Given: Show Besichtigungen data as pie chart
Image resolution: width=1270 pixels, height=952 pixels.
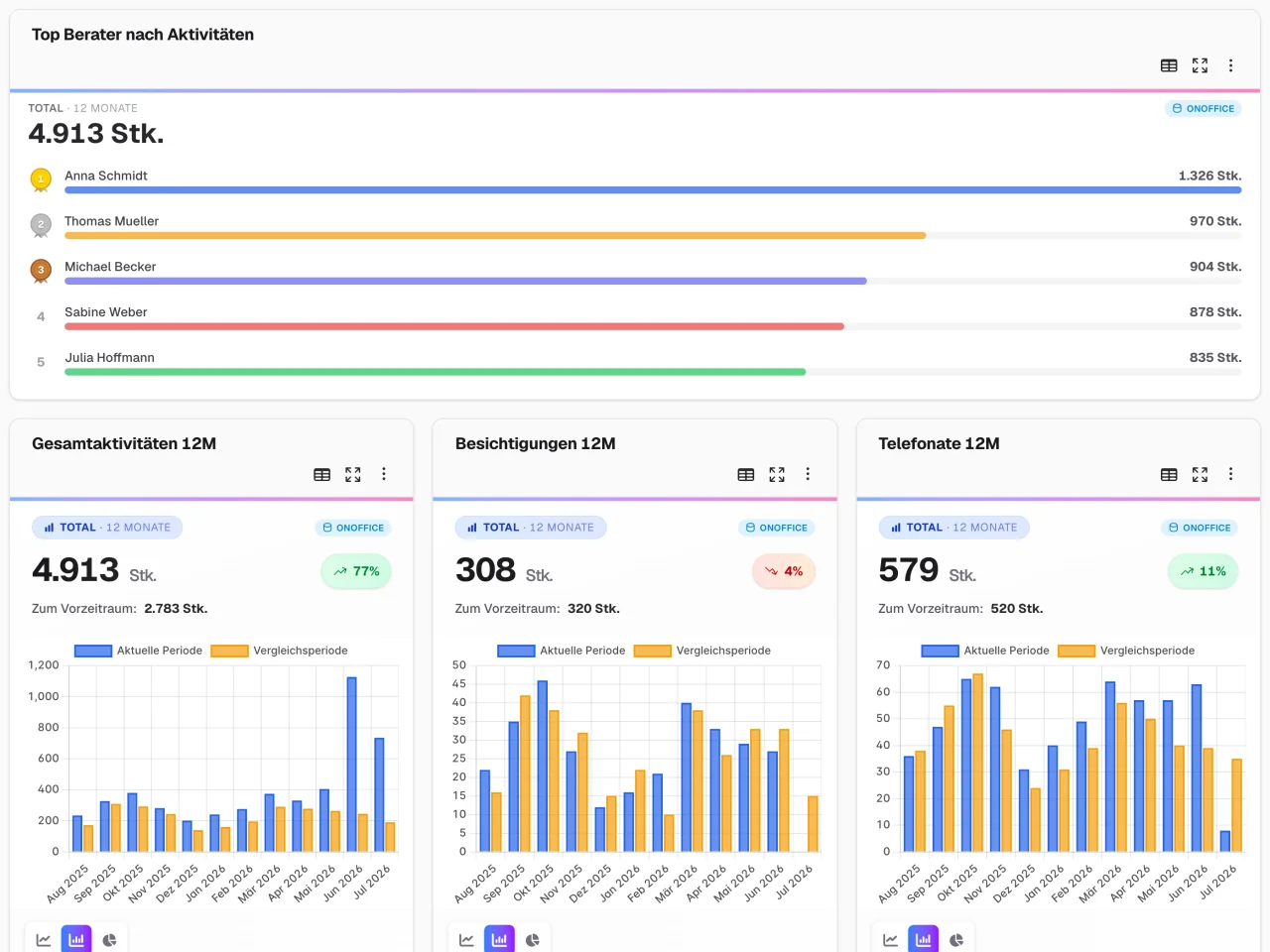Looking at the screenshot, I should pyautogui.click(x=533, y=940).
